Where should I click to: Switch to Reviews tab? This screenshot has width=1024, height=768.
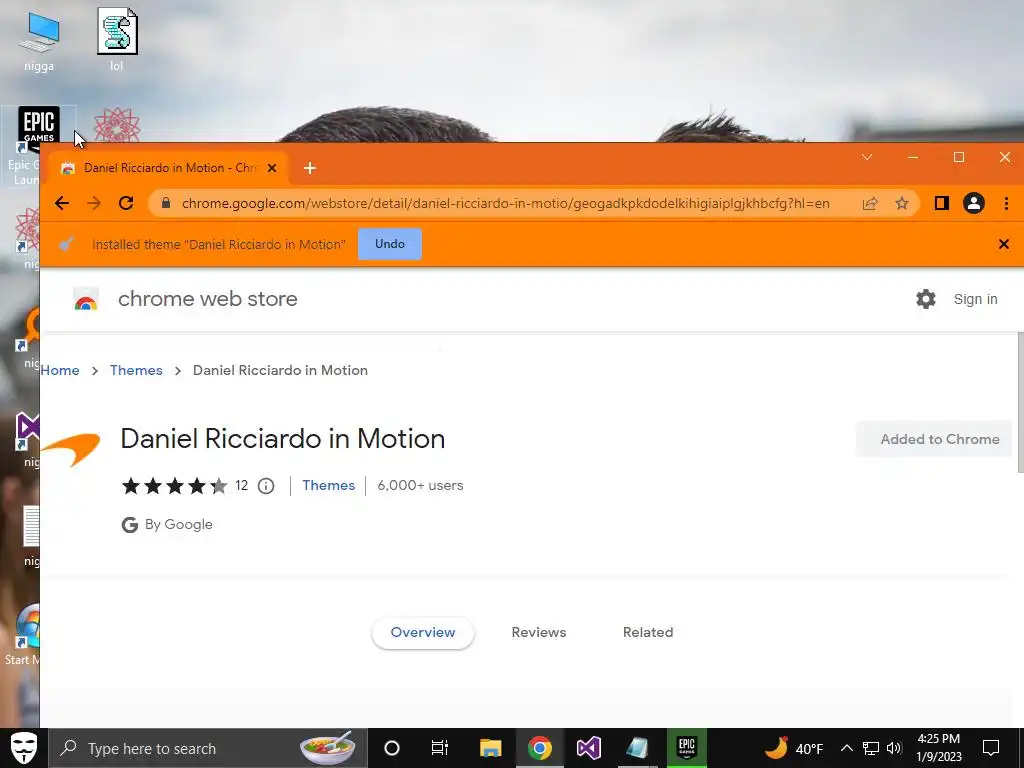(539, 632)
